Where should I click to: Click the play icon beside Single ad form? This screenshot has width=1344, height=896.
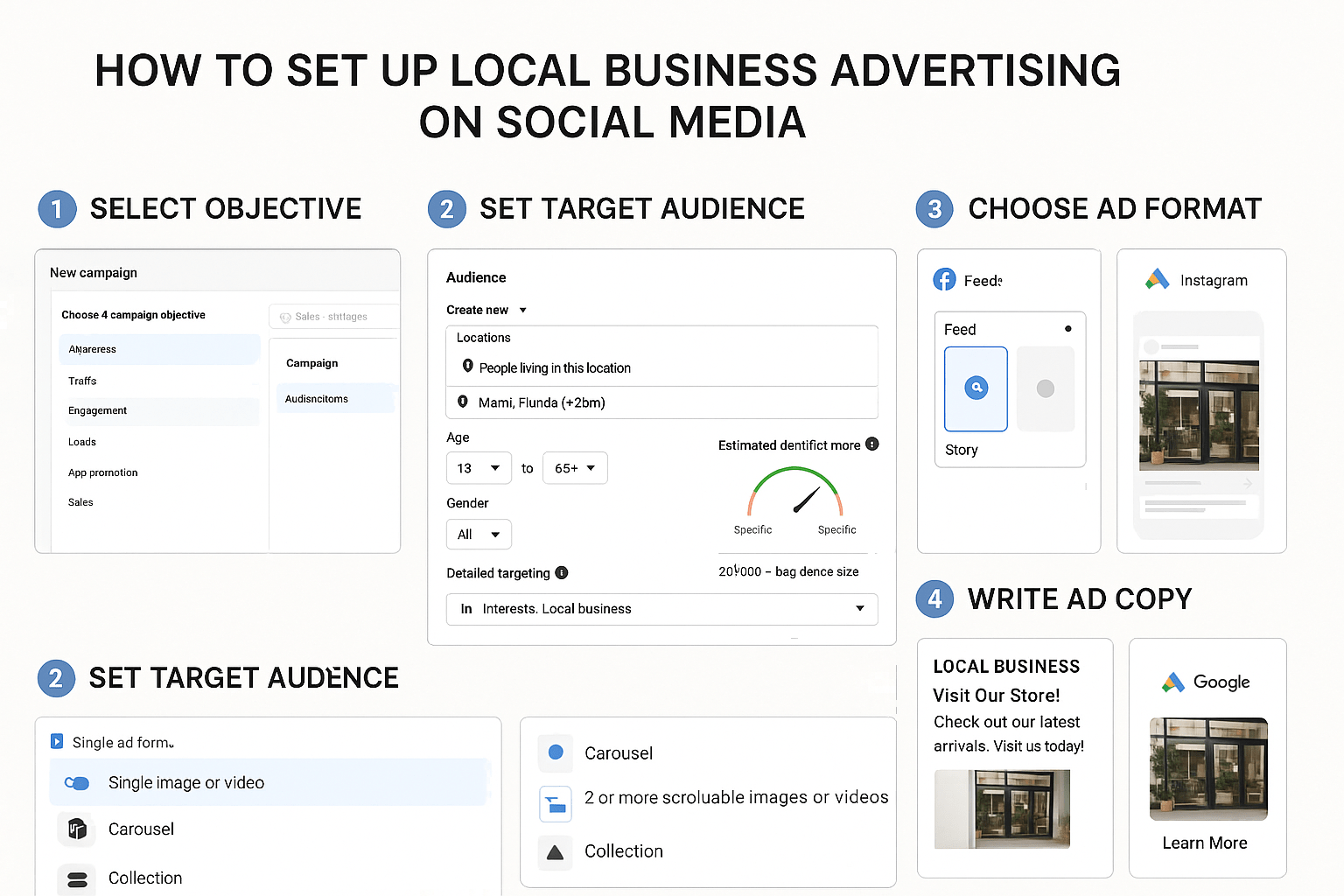point(57,741)
